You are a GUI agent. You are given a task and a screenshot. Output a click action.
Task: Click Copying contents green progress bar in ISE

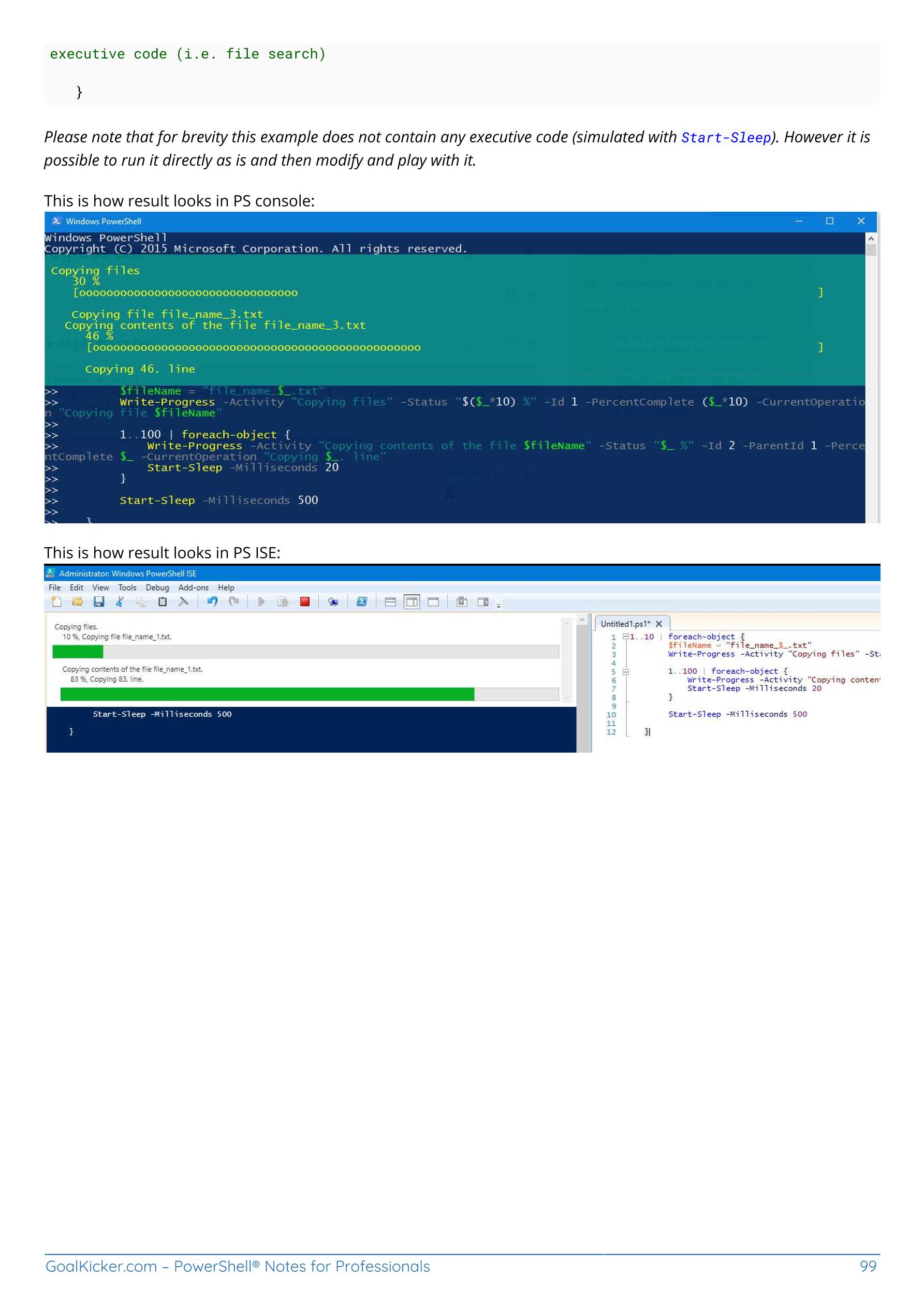pyautogui.click(x=267, y=694)
